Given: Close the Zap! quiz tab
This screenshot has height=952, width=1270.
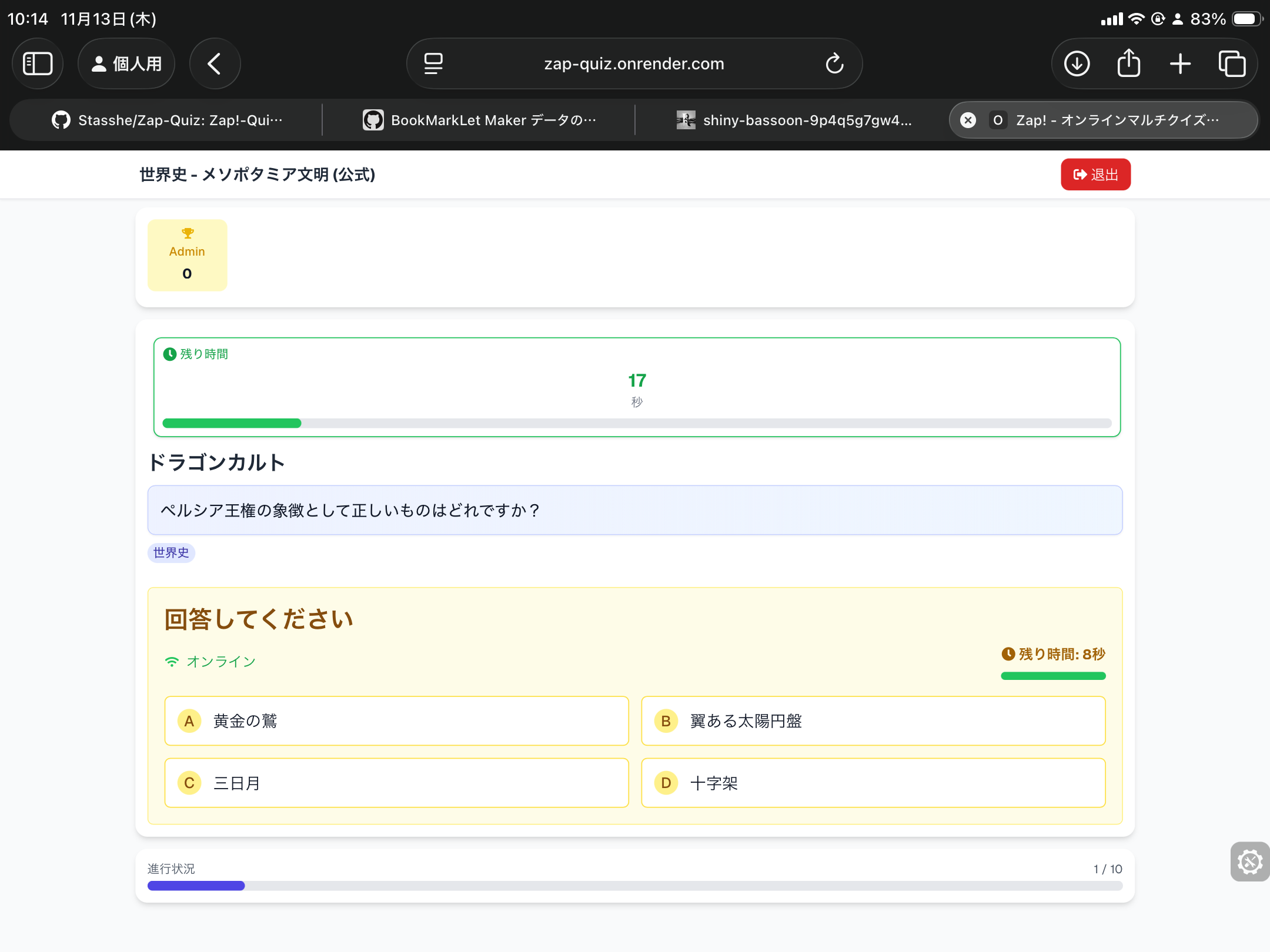Looking at the screenshot, I should [x=968, y=120].
